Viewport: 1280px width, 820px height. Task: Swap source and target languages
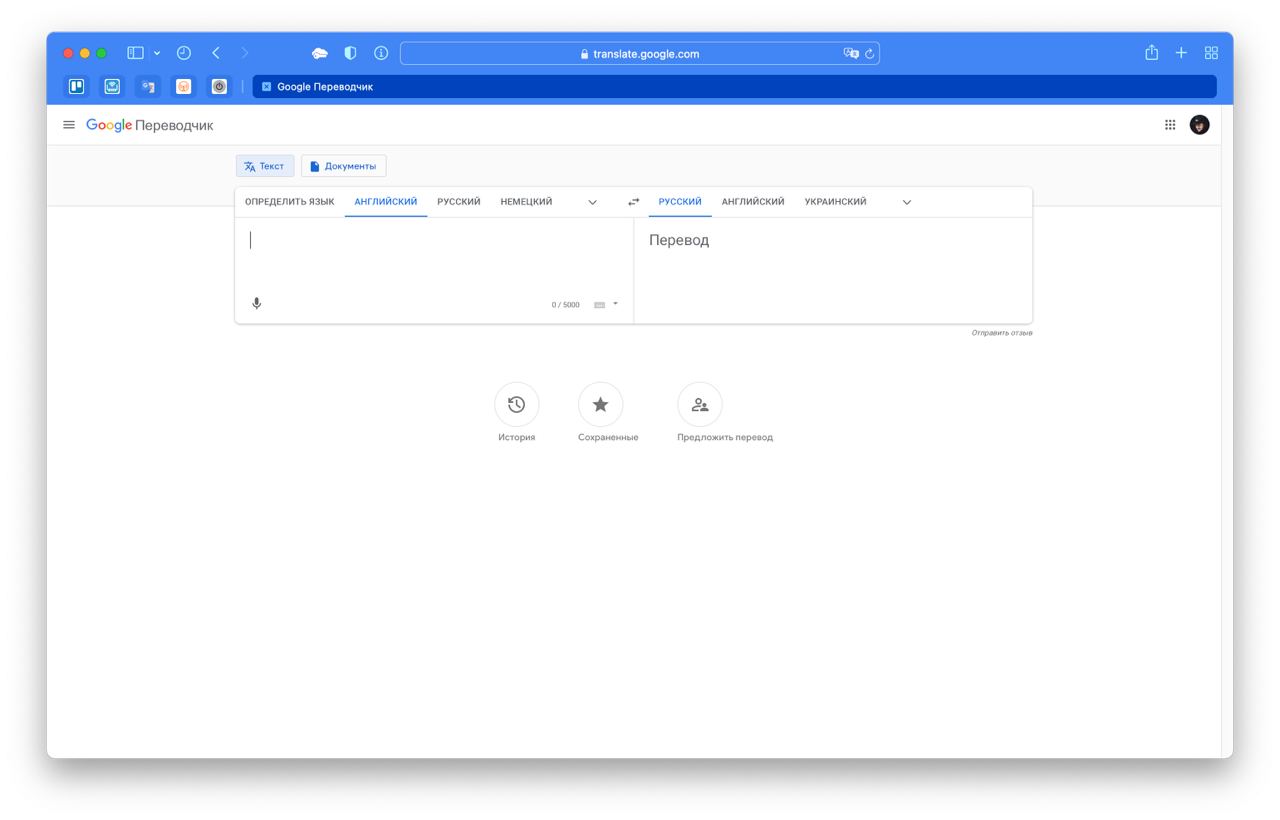click(633, 202)
